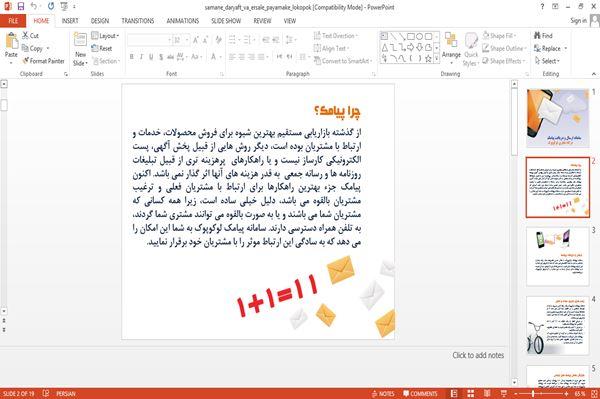This screenshot has width=600, height=399.
Task: Select slide 3 thumbnail
Action: click(558, 256)
